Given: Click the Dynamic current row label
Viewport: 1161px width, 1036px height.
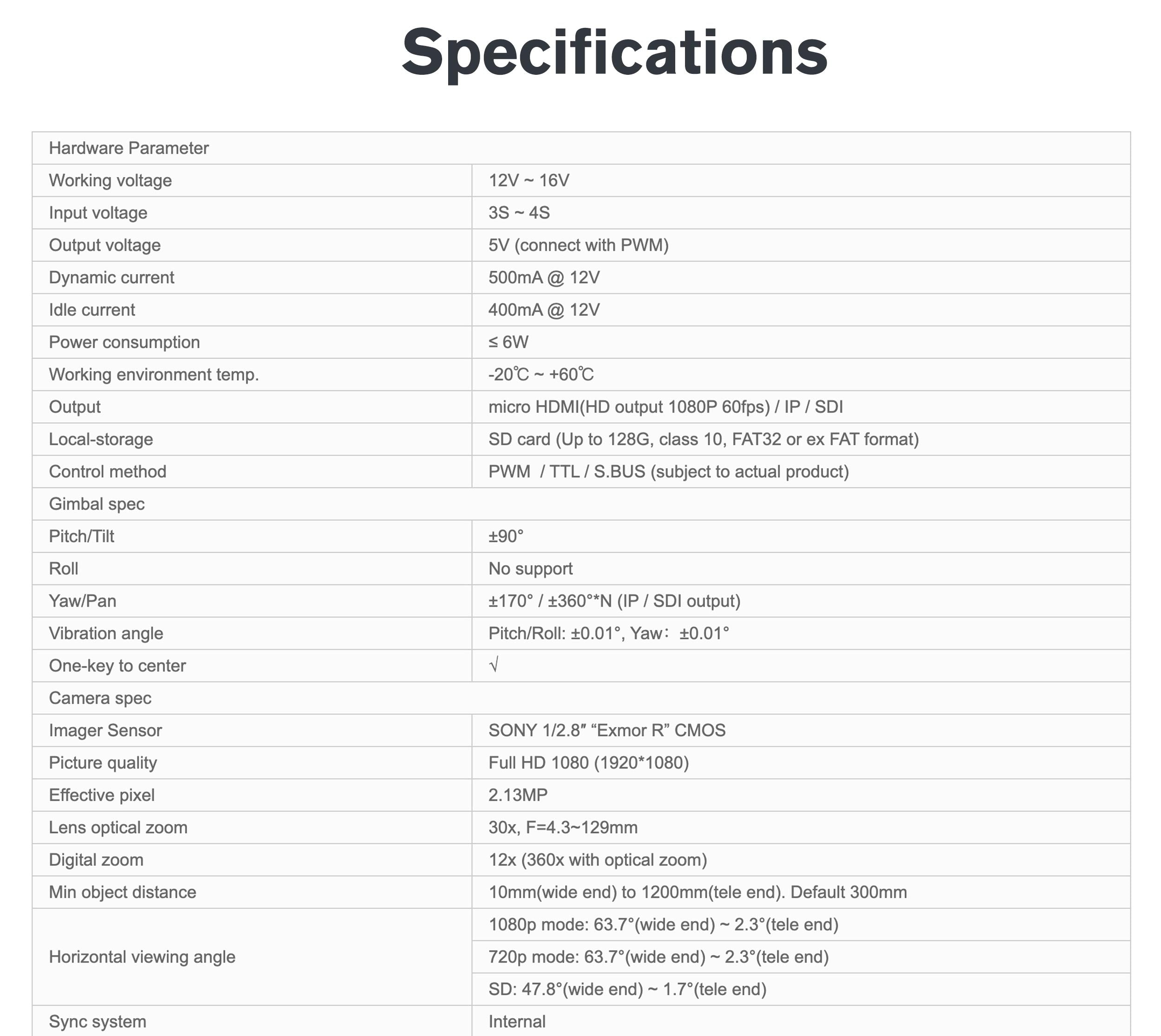Looking at the screenshot, I should (x=111, y=278).
